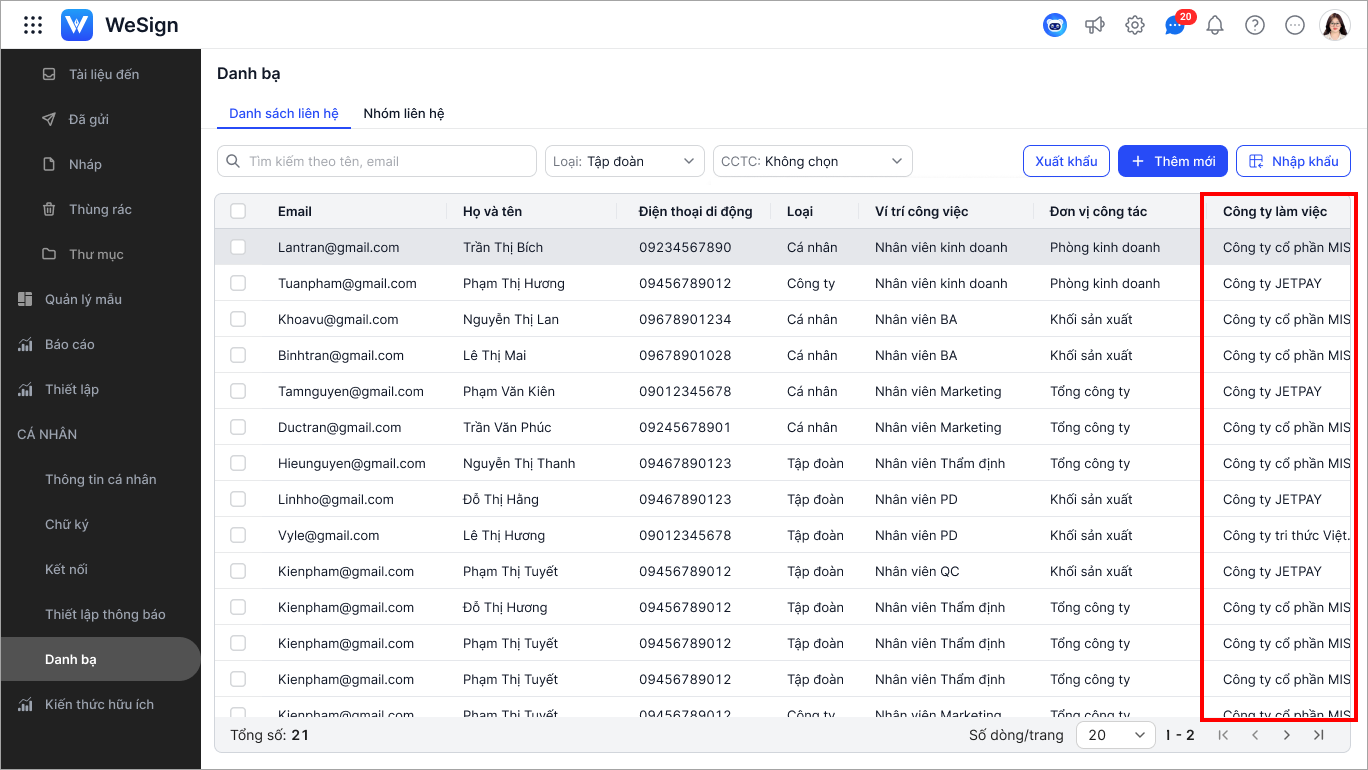Open chat messages with 20 badge
Screen dimensions: 1368x770
(x=1175, y=26)
